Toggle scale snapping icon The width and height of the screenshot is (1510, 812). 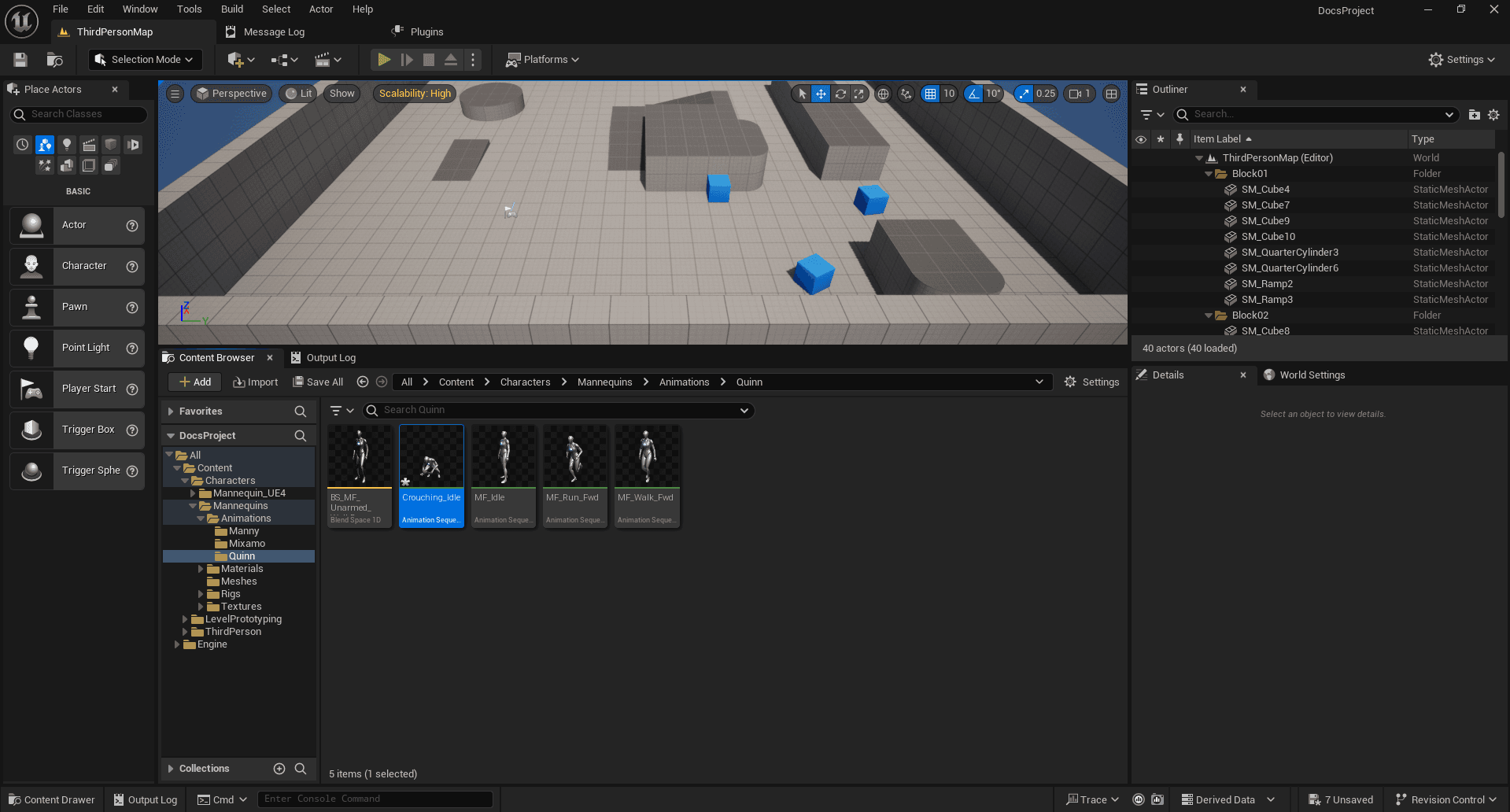click(1024, 94)
